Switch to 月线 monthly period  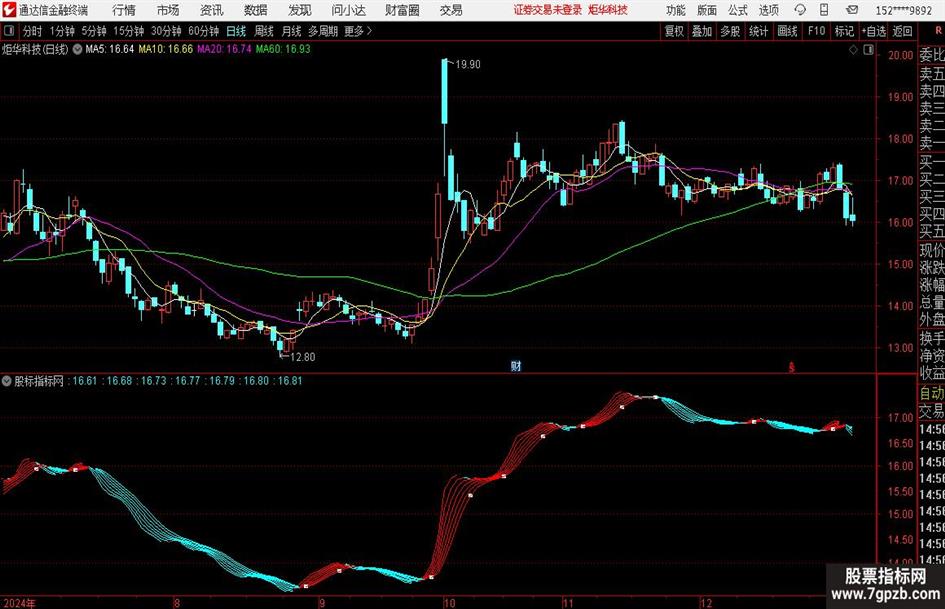(x=292, y=31)
